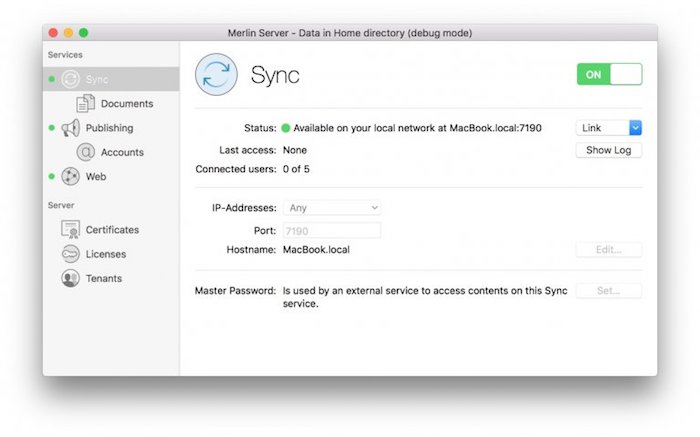Click the Tenants people icon
Viewport: 700px width, 437px height.
tap(71, 278)
